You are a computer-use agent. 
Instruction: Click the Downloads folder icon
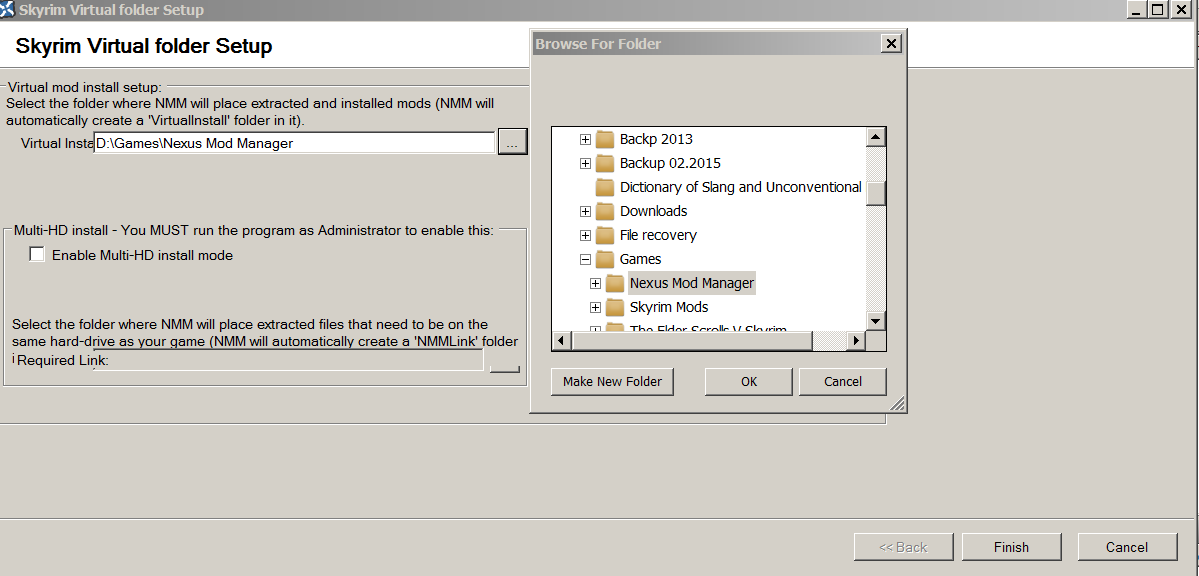pos(605,211)
